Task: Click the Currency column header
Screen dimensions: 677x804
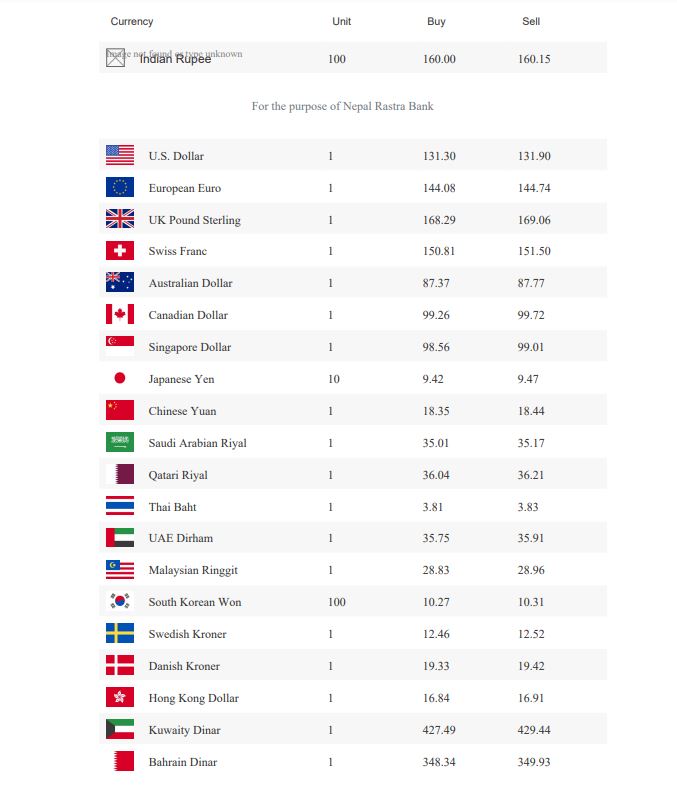Action: (132, 21)
